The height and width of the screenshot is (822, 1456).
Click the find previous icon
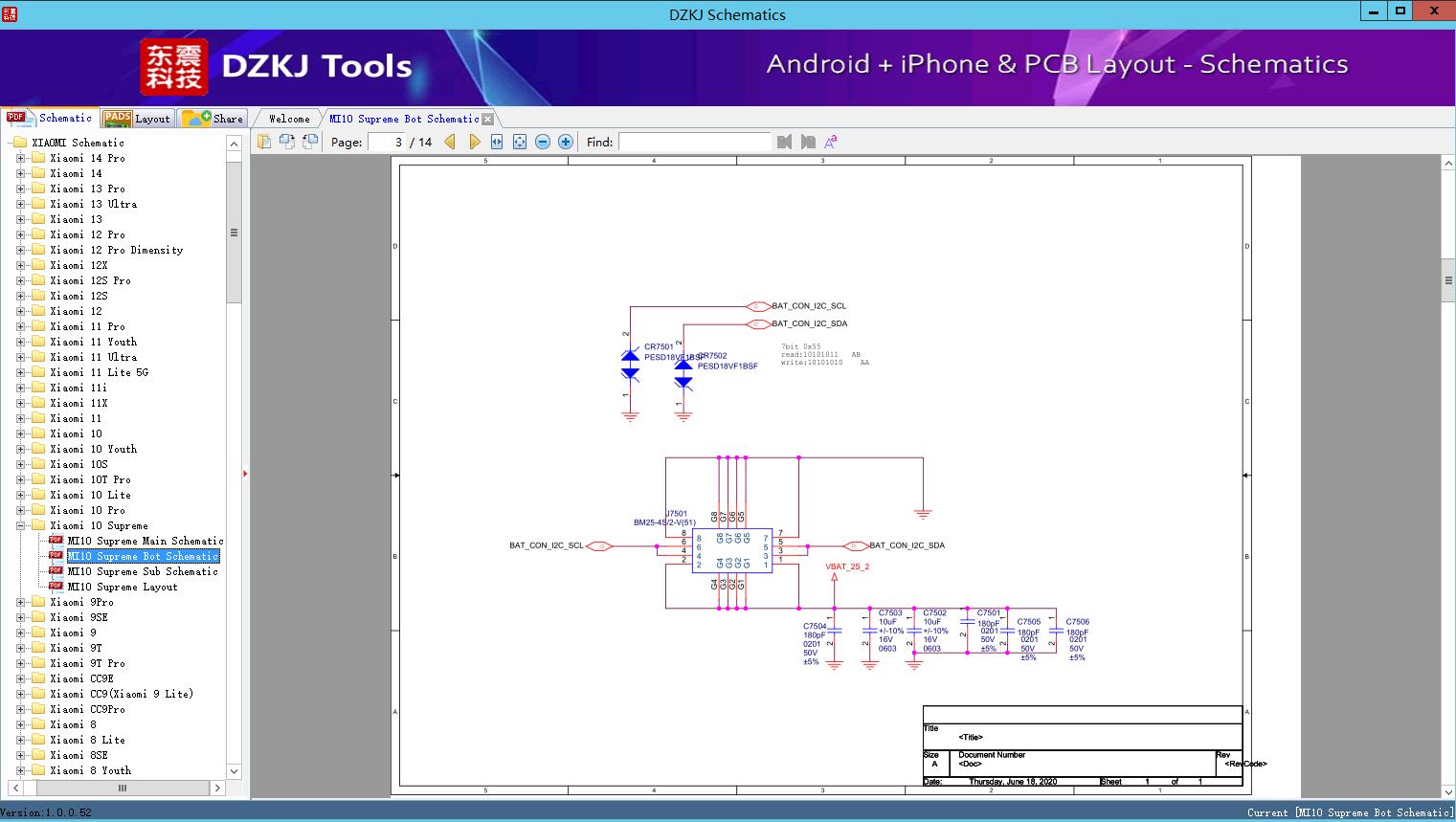[x=785, y=142]
